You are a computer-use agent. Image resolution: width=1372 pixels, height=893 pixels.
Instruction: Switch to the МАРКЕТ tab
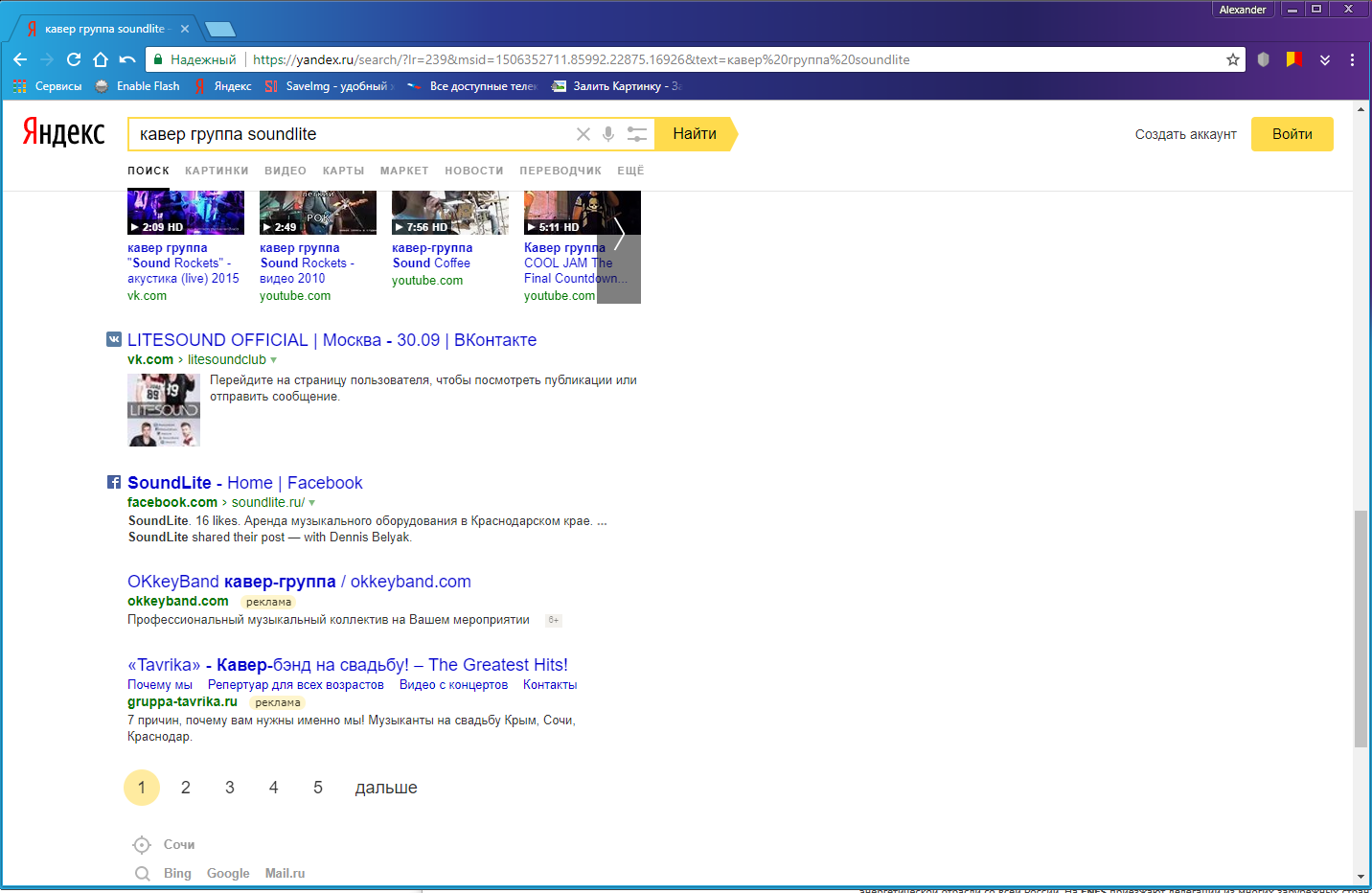404,171
